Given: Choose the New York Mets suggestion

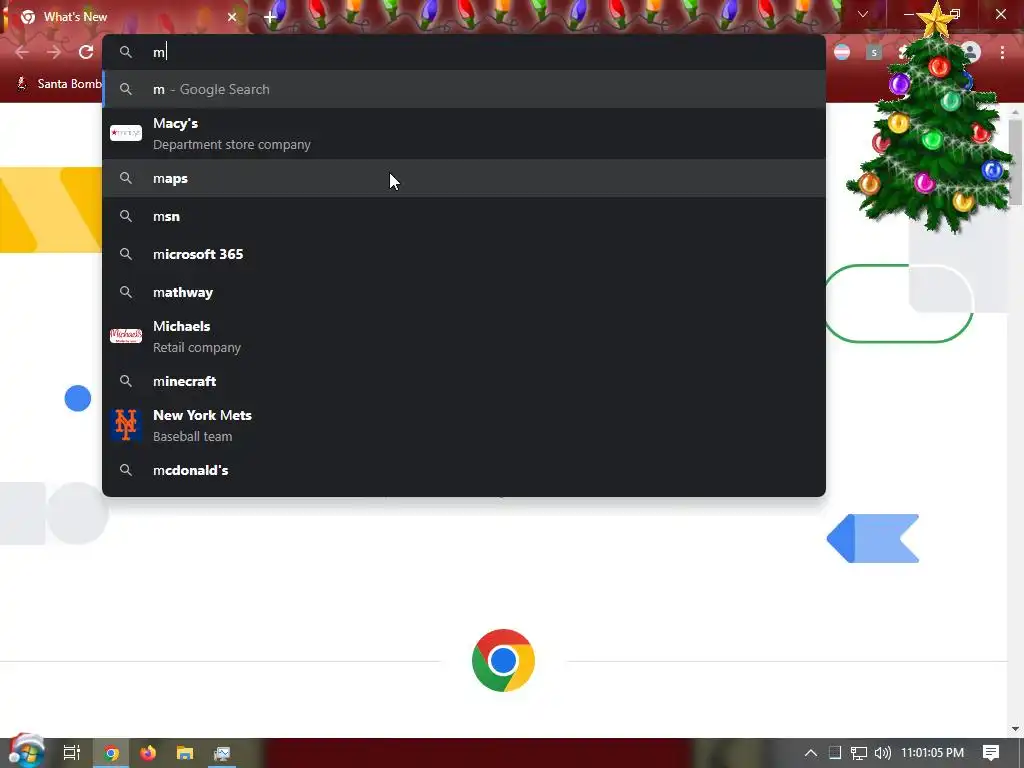Looking at the screenshot, I should point(464,425).
